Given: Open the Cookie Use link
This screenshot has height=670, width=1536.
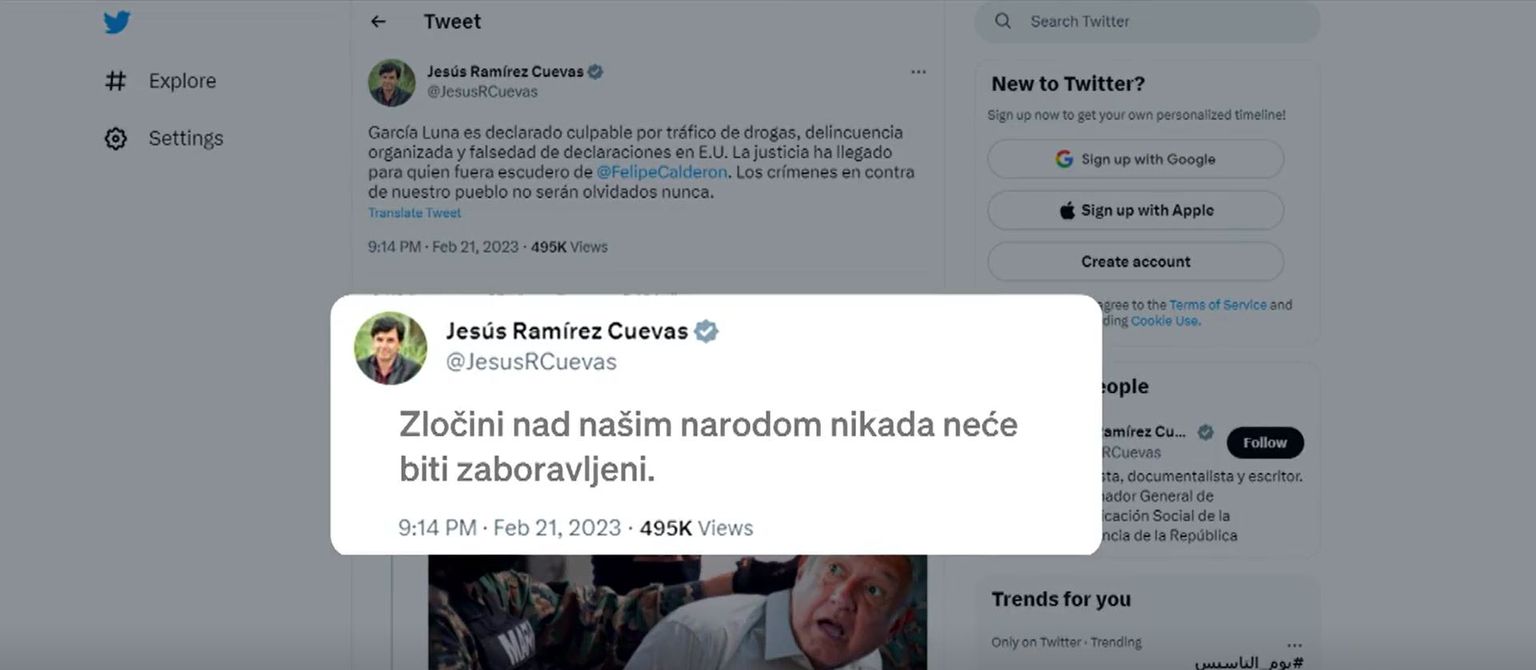Looking at the screenshot, I should click(x=1164, y=321).
